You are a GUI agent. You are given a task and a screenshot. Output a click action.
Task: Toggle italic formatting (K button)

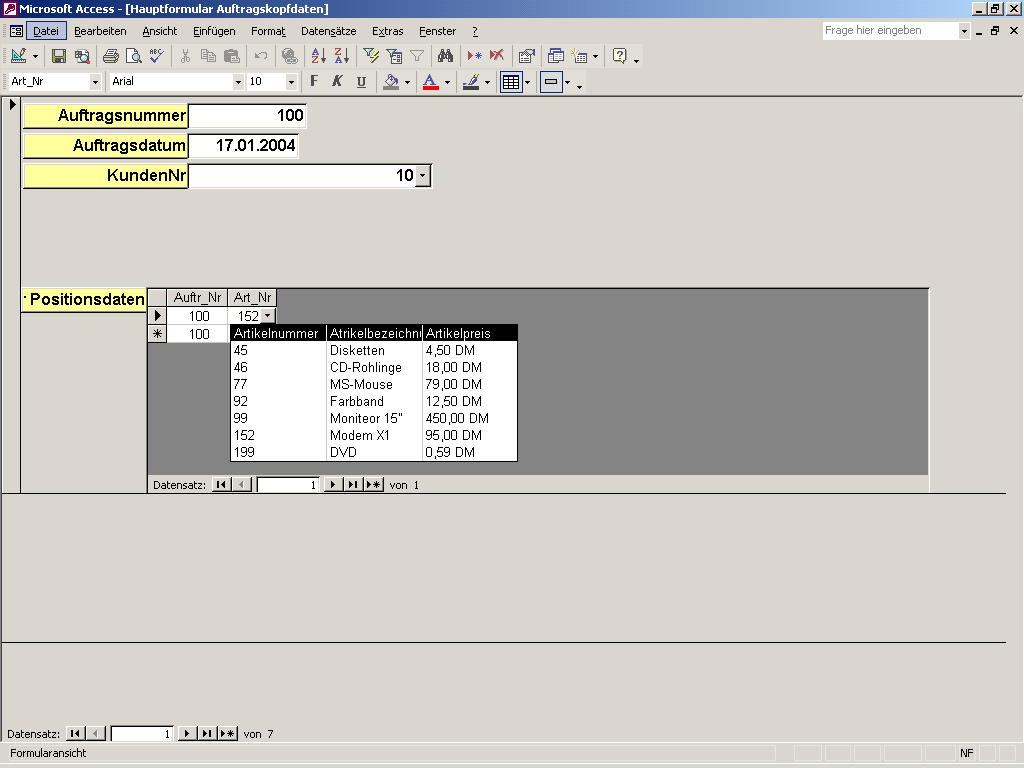tap(337, 82)
